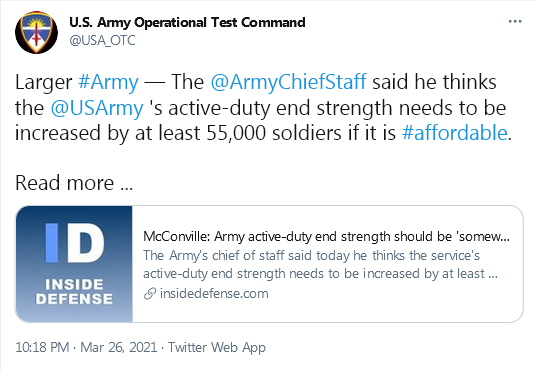Image resolution: width=535 pixels, height=370 pixels.
Task: Click the word 'Larger' starting the tweet
Action: tap(44, 82)
